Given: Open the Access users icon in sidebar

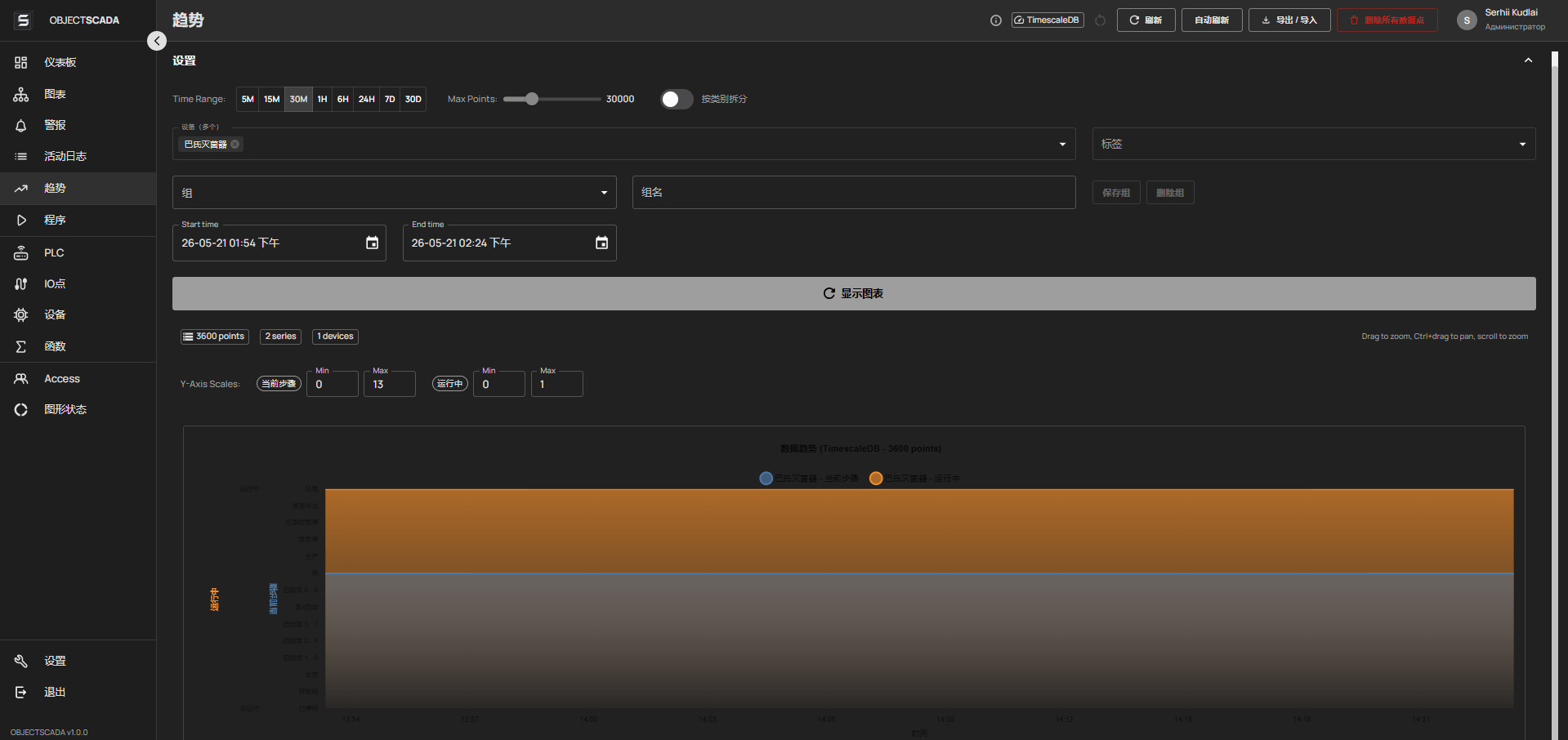Looking at the screenshot, I should click(21, 379).
